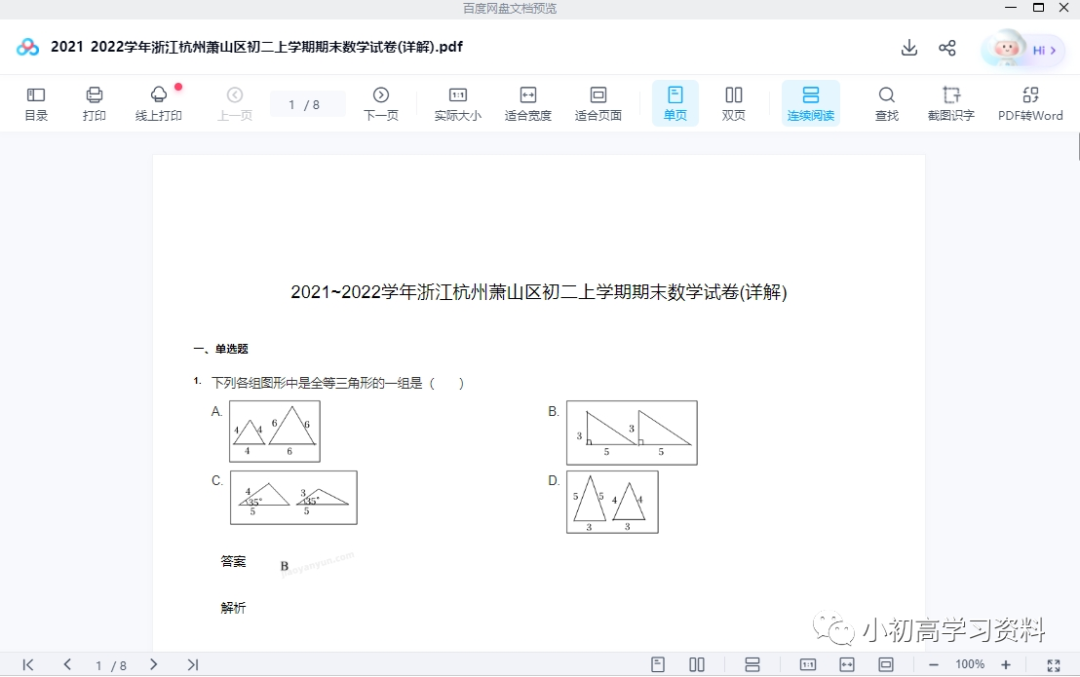Switch to 单页 single page view
The height and width of the screenshot is (677, 1080).
pyautogui.click(x=675, y=103)
